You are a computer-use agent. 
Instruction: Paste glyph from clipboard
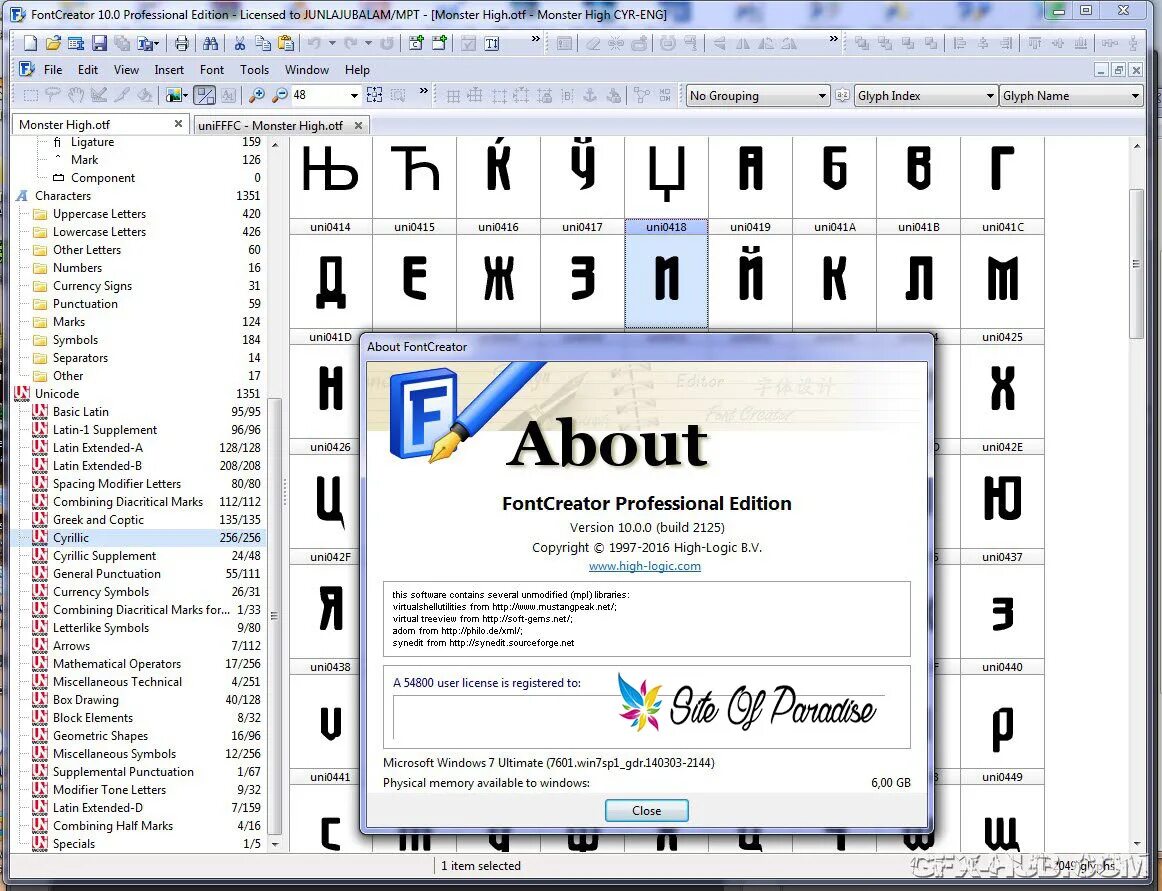click(287, 42)
